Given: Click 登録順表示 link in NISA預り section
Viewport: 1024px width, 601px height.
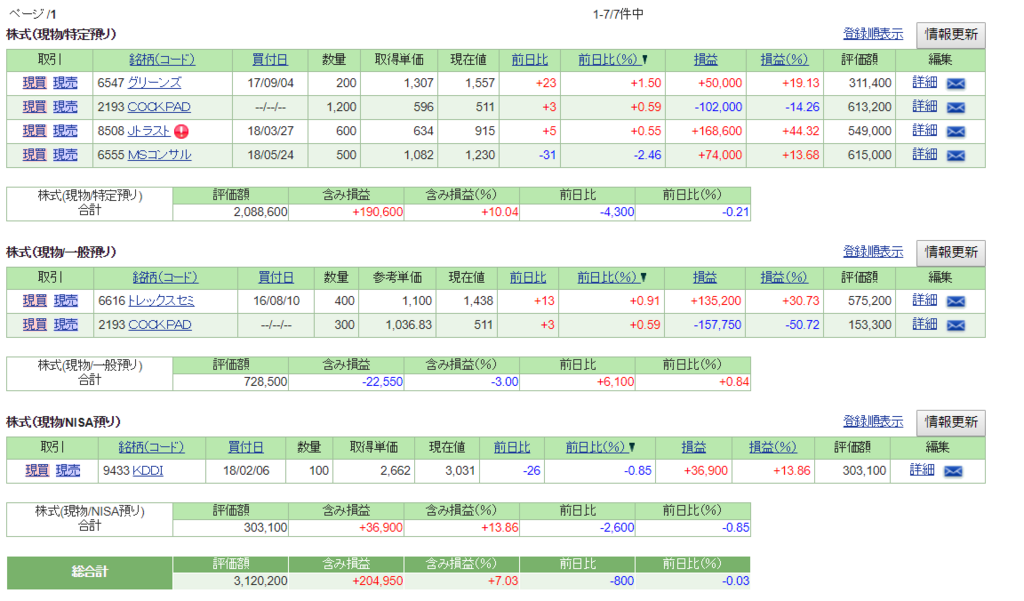Looking at the screenshot, I should [x=873, y=421].
